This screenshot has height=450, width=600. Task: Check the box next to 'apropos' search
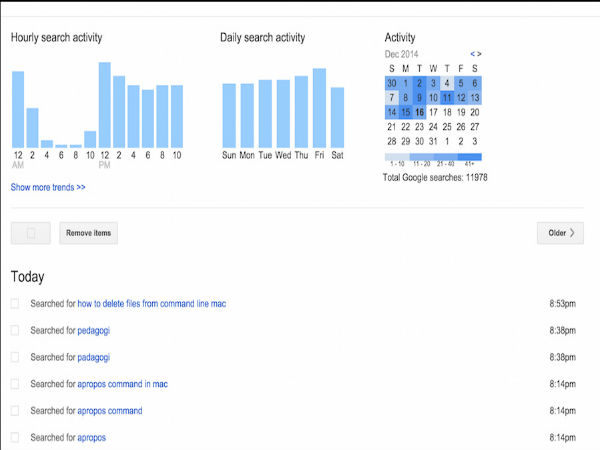point(14,438)
